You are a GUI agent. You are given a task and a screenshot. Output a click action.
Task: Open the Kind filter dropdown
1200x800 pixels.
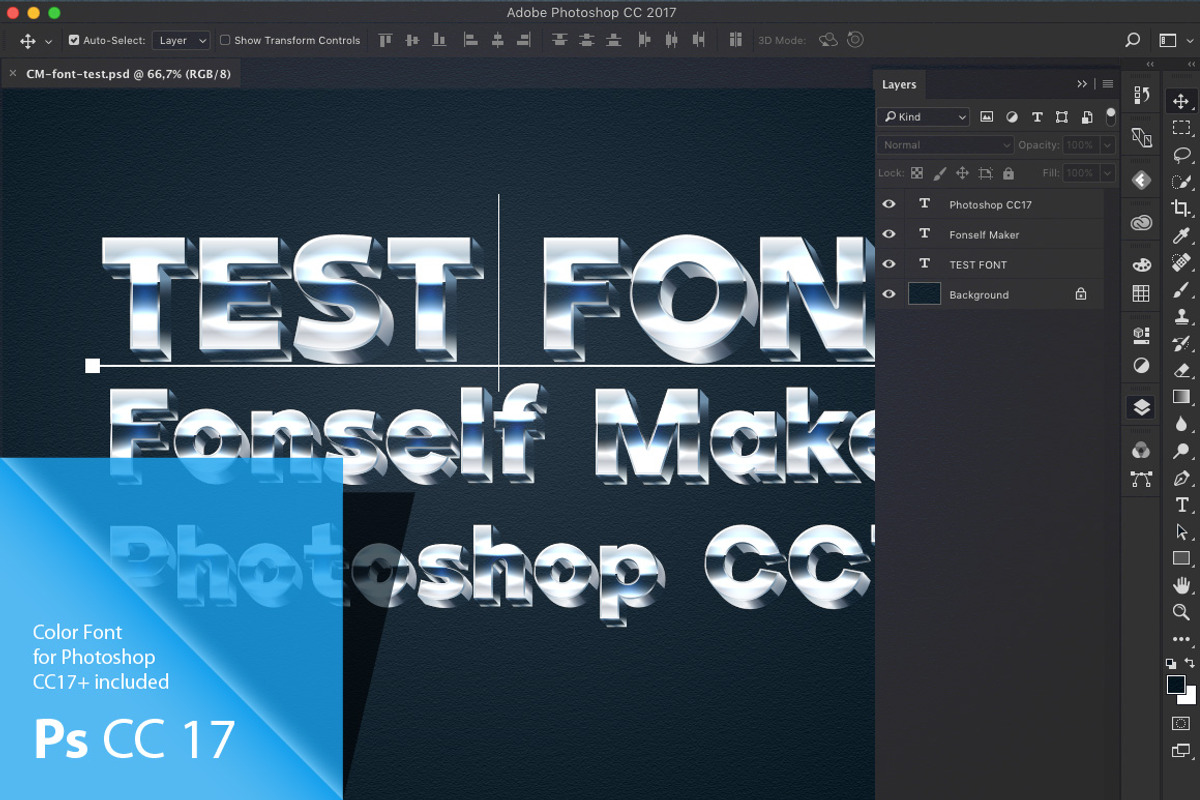[923, 117]
